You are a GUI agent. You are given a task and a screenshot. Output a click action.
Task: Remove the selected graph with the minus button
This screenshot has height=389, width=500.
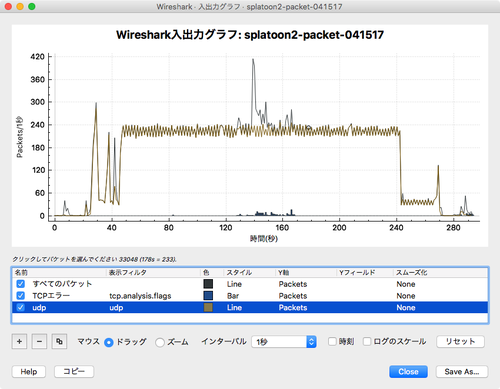[39, 341]
